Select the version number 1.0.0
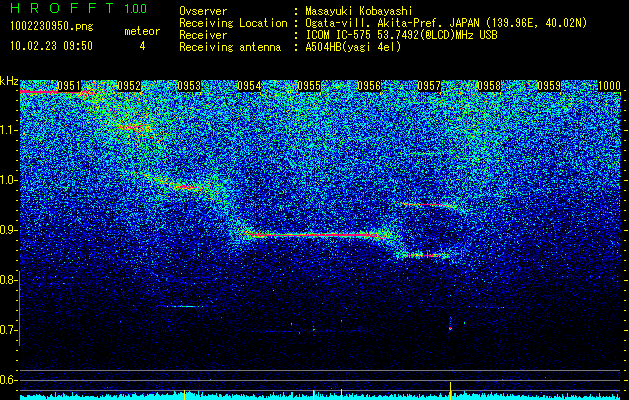This screenshot has height=400, width=629. coord(136,9)
